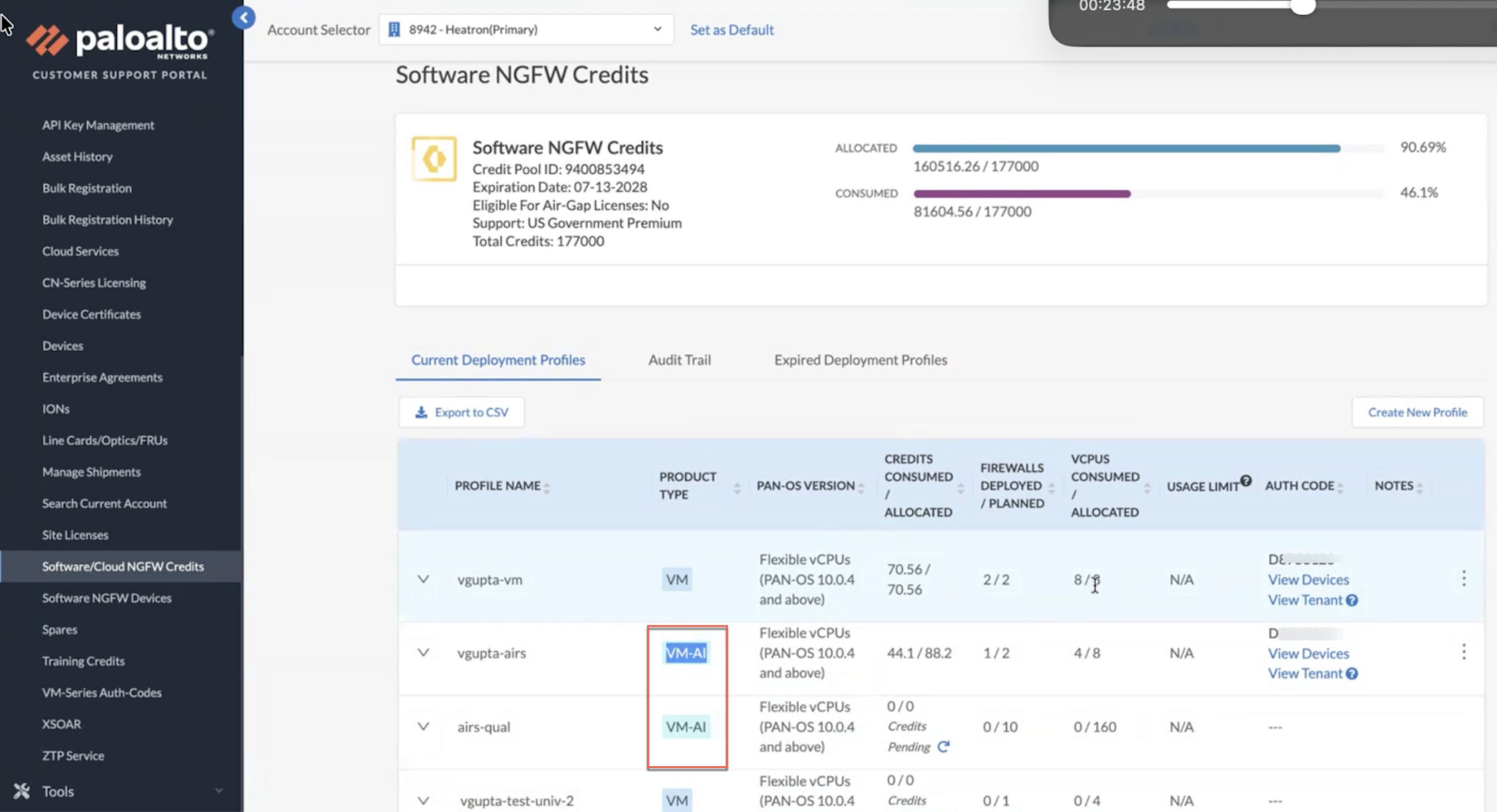Viewport: 1497px width, 812px height.
Task: Click the Set as Default link
Action: click(x=732, y=29)
